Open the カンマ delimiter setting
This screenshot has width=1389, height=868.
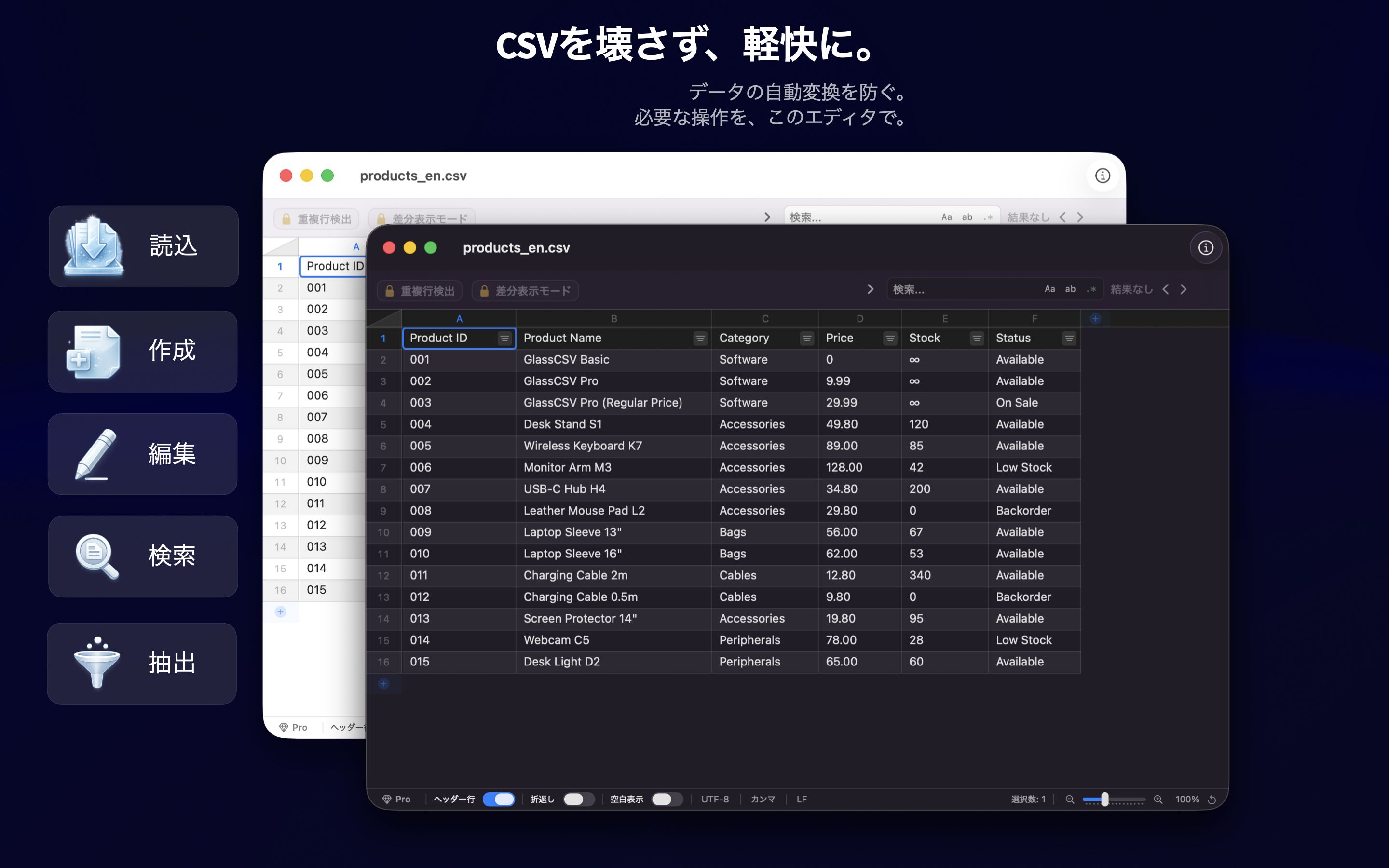point(762,799)
